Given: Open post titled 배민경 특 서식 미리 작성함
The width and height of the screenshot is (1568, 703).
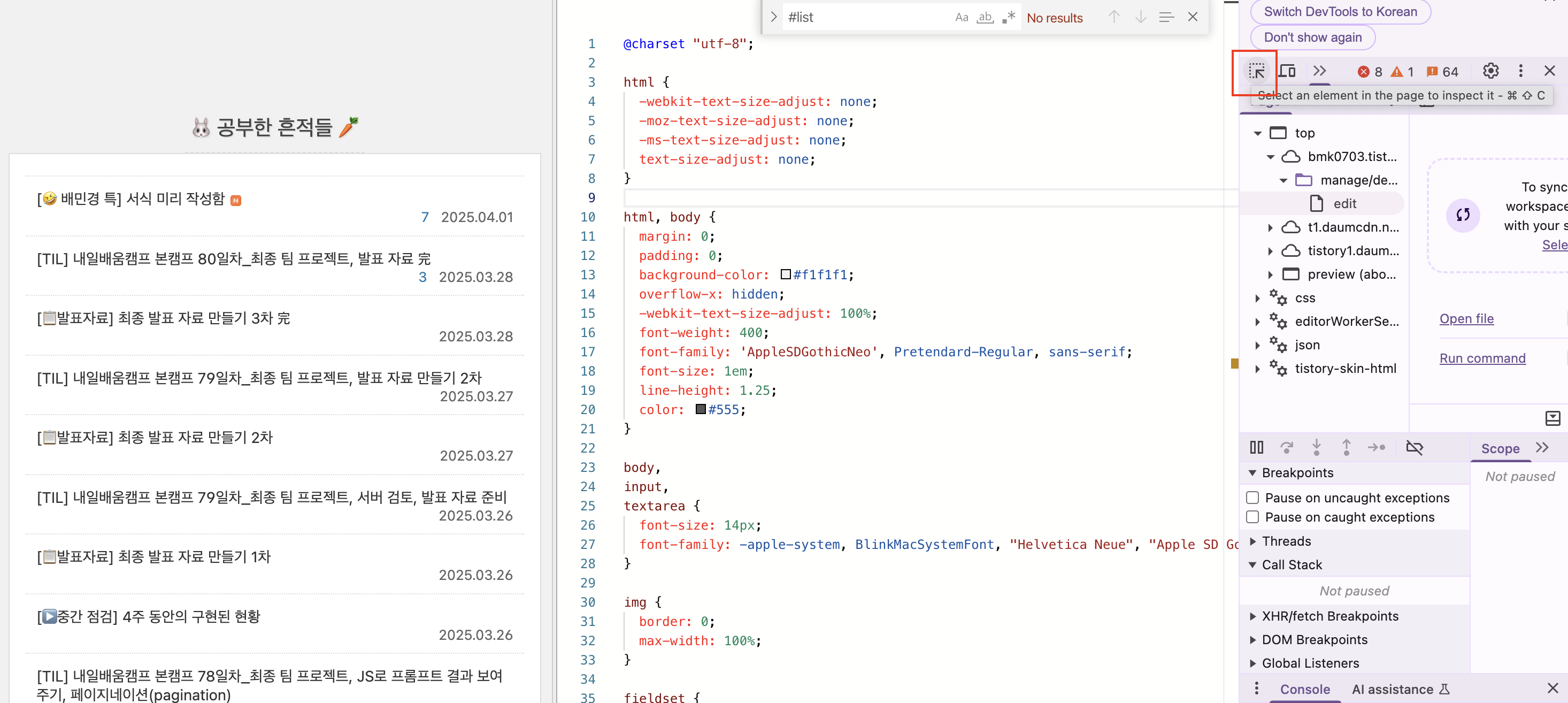Looking at the screenshot, I should point(131,198).
